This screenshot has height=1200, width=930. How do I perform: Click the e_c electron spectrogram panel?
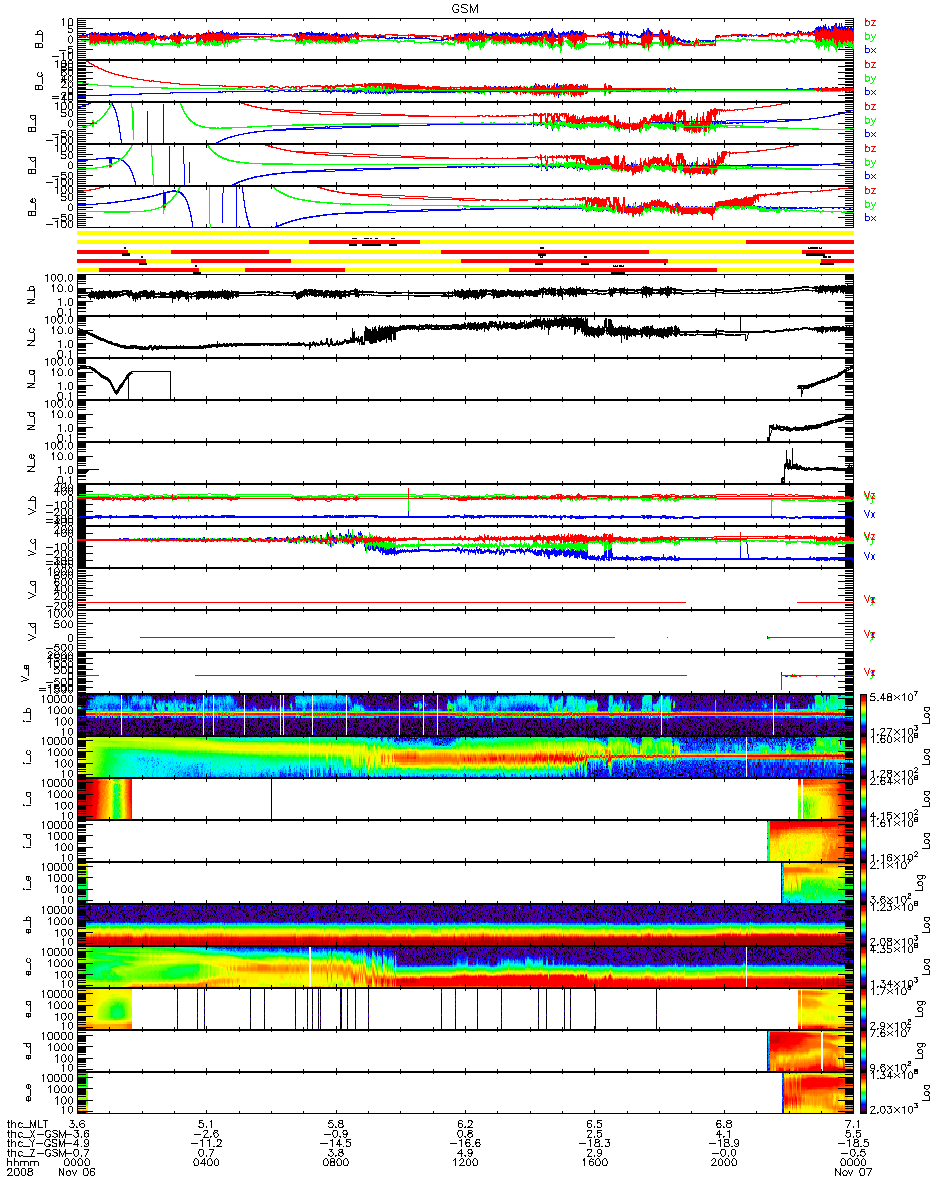tap(465, 967)
